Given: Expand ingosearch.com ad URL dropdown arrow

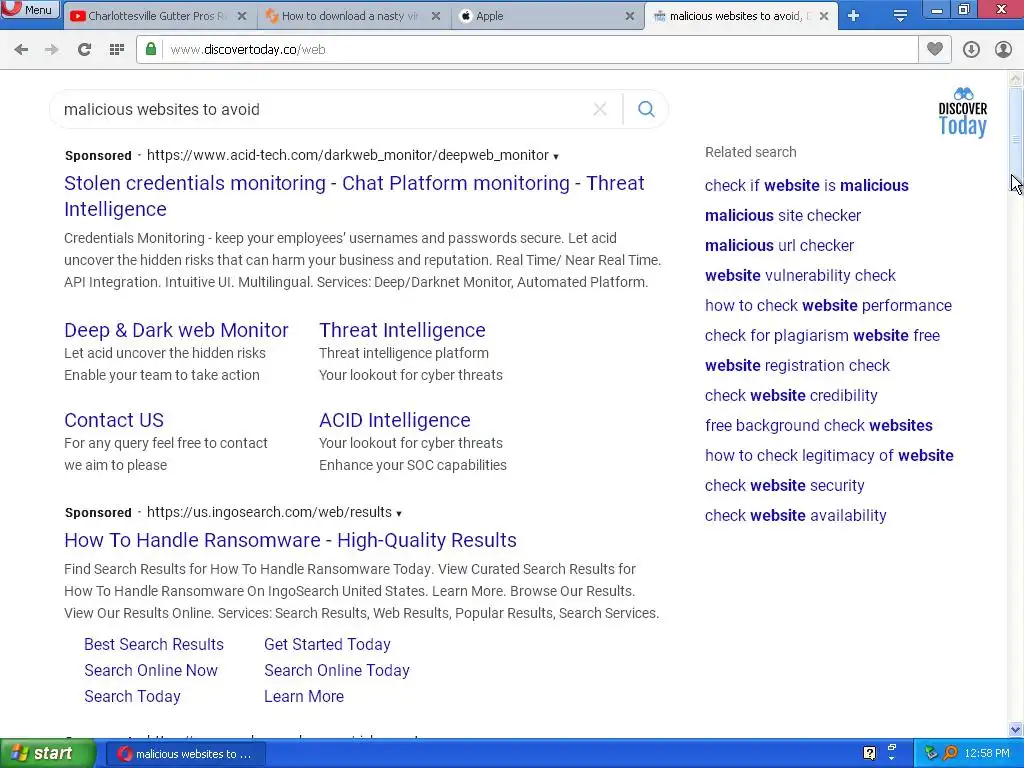Looking at the screenshot, I should (x=399, y=513).
